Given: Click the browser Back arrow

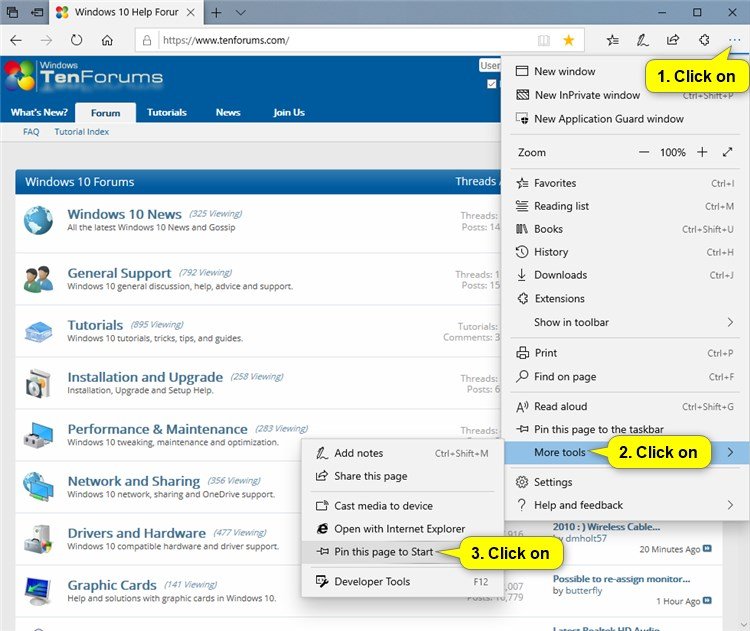Looking at the screenshot, I should [16, 40].
